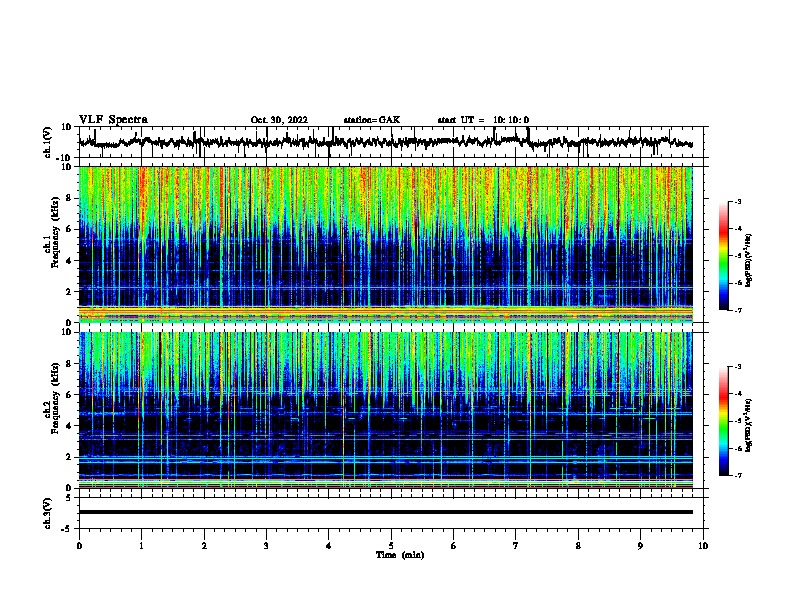Click the ch.1 spectrogram panel
The width and height of the screenshot is (792, 612).
(x=385, y=244)
